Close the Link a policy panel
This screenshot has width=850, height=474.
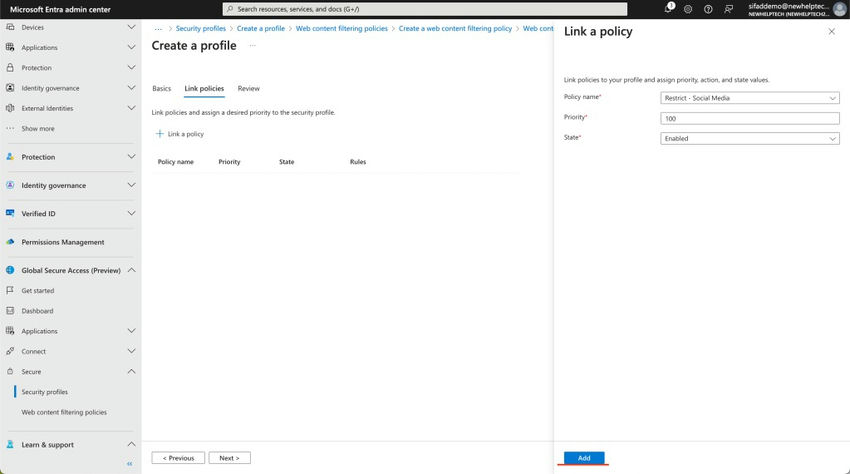coord(832,31)
